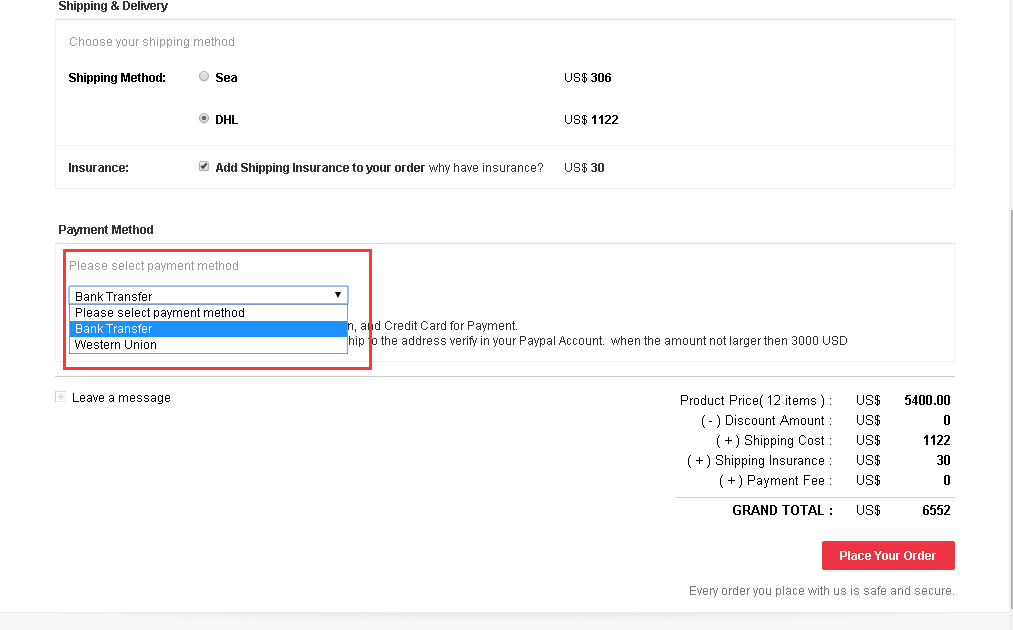Viewport: 1013px width, 630px height.
Task: Click the 'DHL' shipping label text
Action: pos(227,120)
